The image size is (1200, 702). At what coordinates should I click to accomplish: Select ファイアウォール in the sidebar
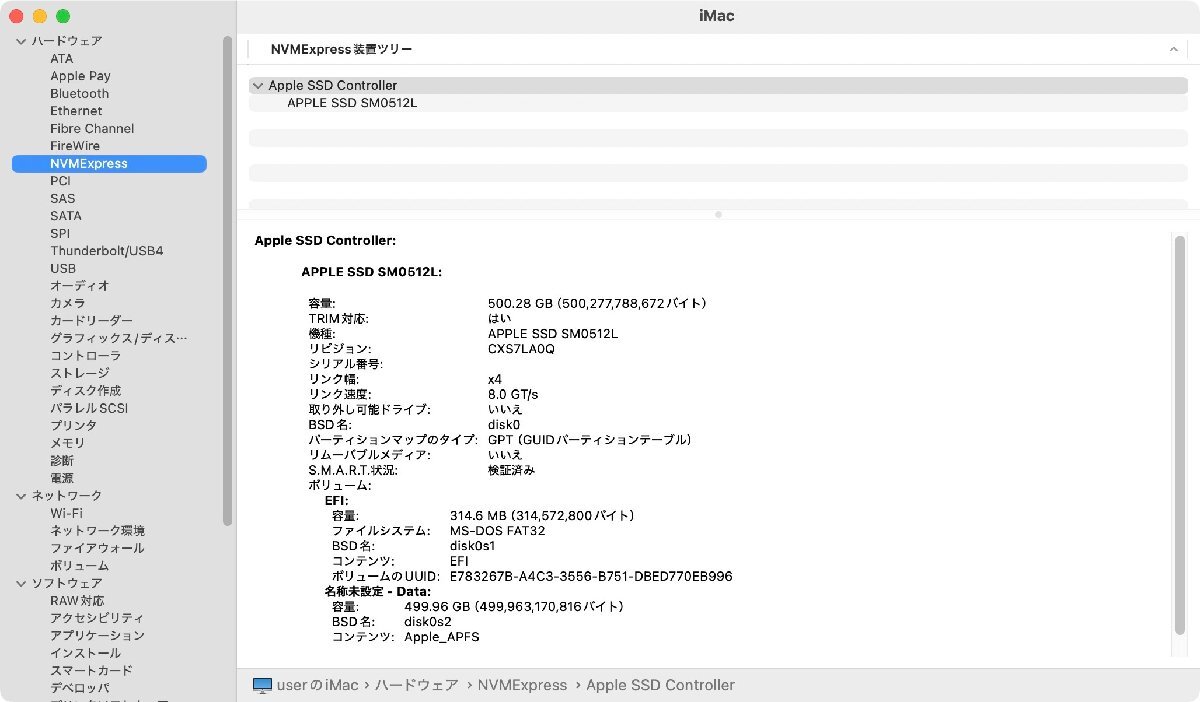(97, 548)
